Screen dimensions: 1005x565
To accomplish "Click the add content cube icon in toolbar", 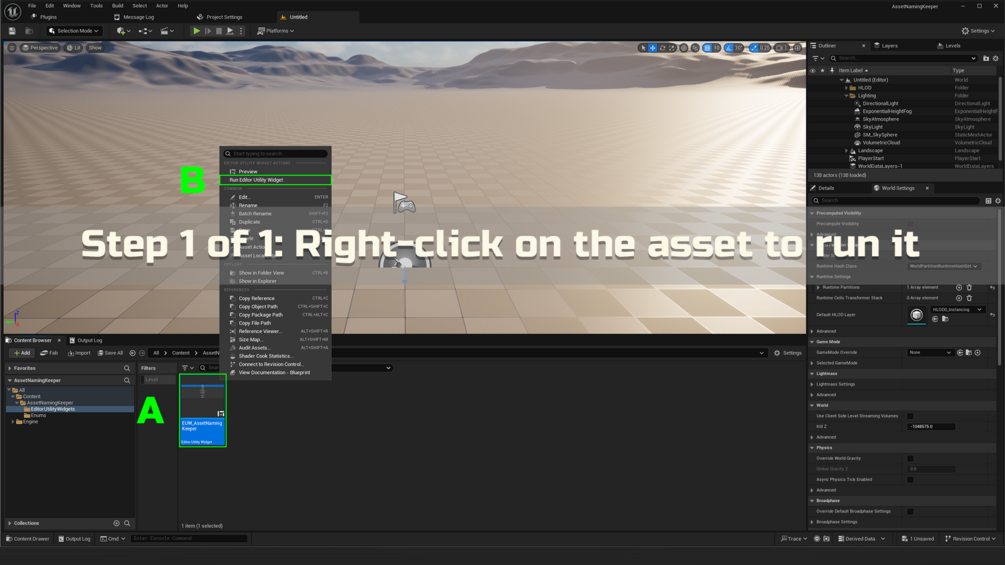I will 123,31.
